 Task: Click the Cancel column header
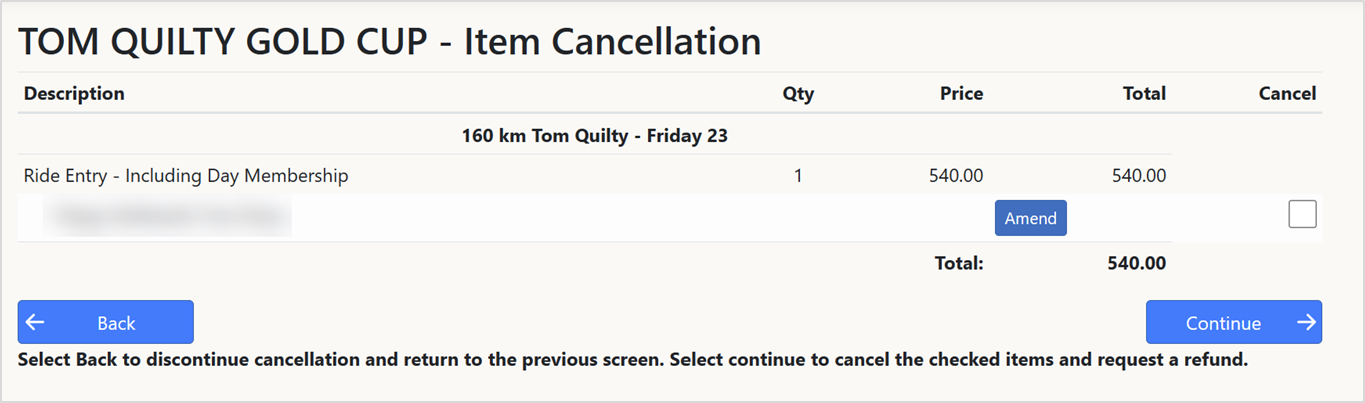pos(1287,93)
